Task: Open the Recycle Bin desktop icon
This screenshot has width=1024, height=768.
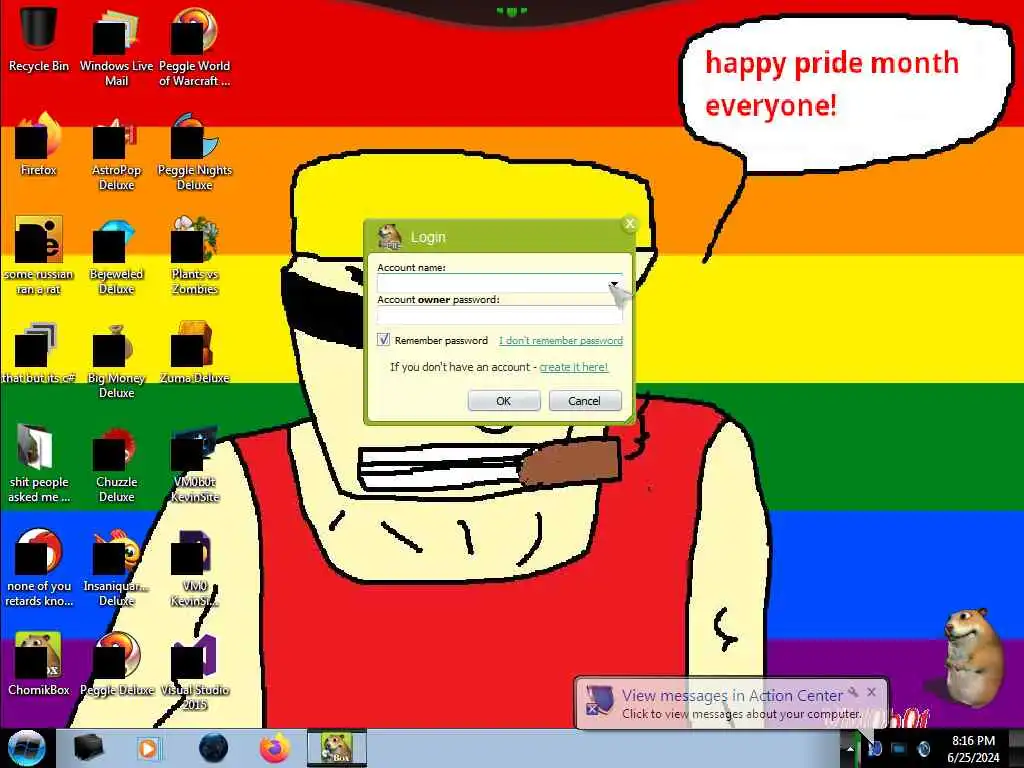Action: pos(39,39)
